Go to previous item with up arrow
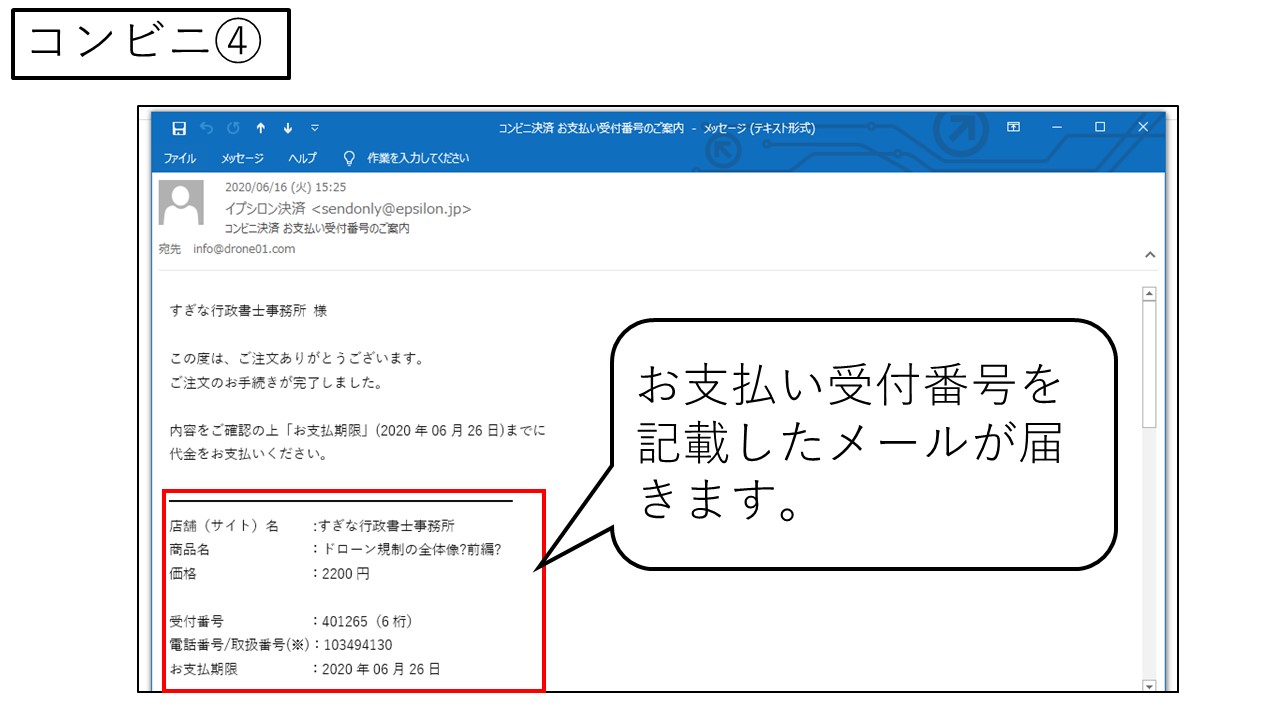This screenshot has width=1280, height=720. tap(261, 128)
